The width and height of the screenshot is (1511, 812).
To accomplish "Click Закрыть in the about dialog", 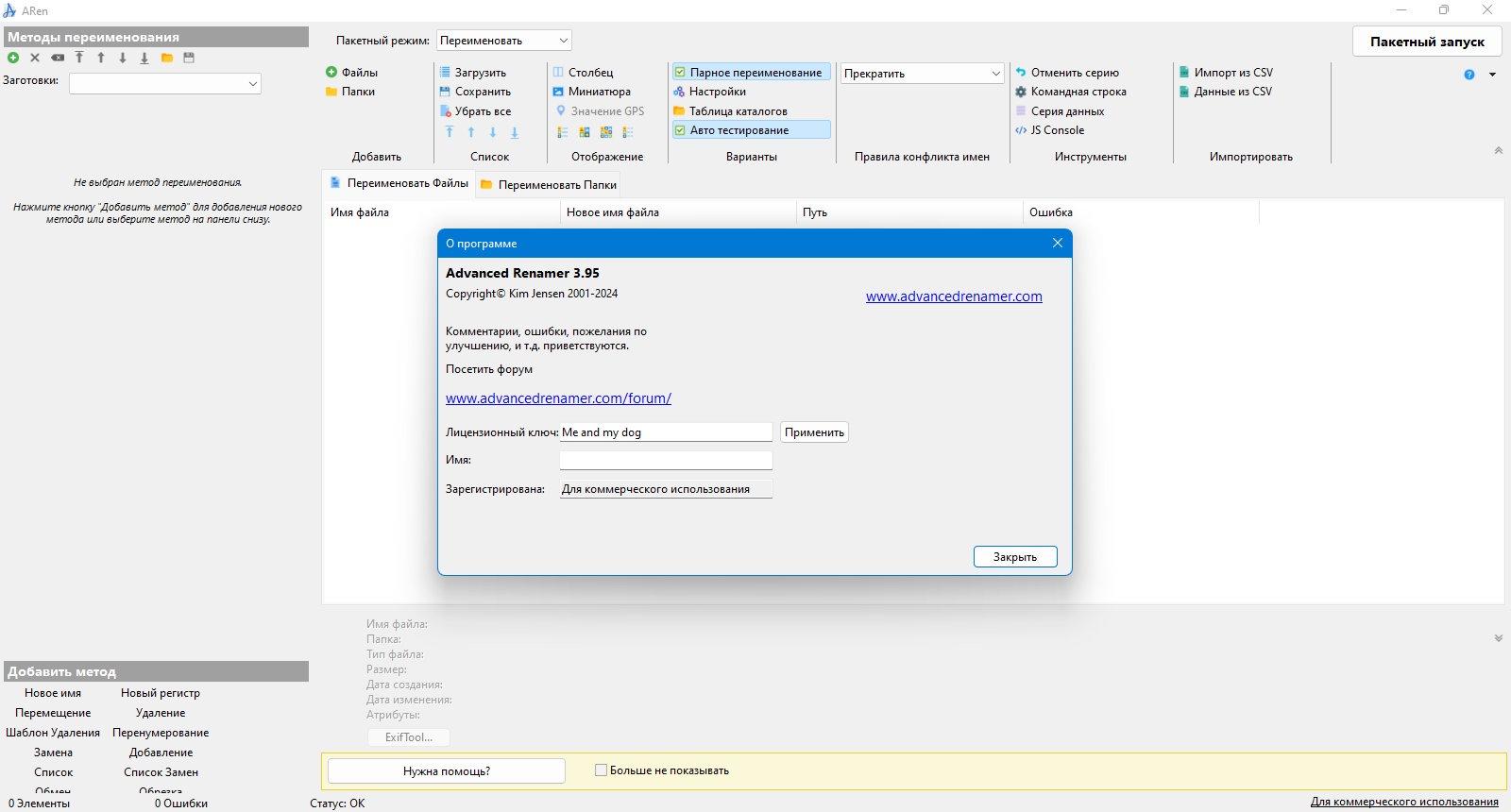I will pyautogui.click(x=1015, y=557).
